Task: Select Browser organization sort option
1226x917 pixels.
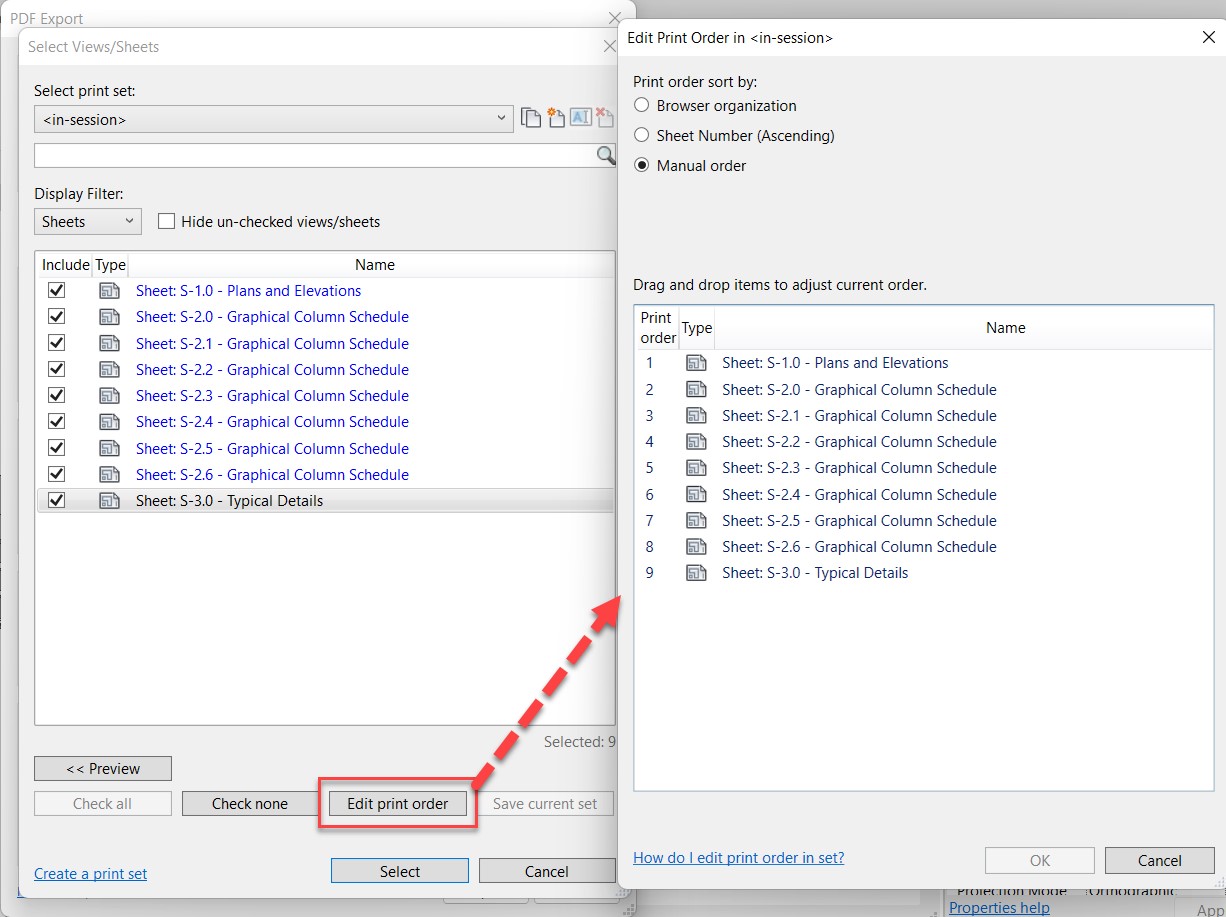Action: coord(642,106)
